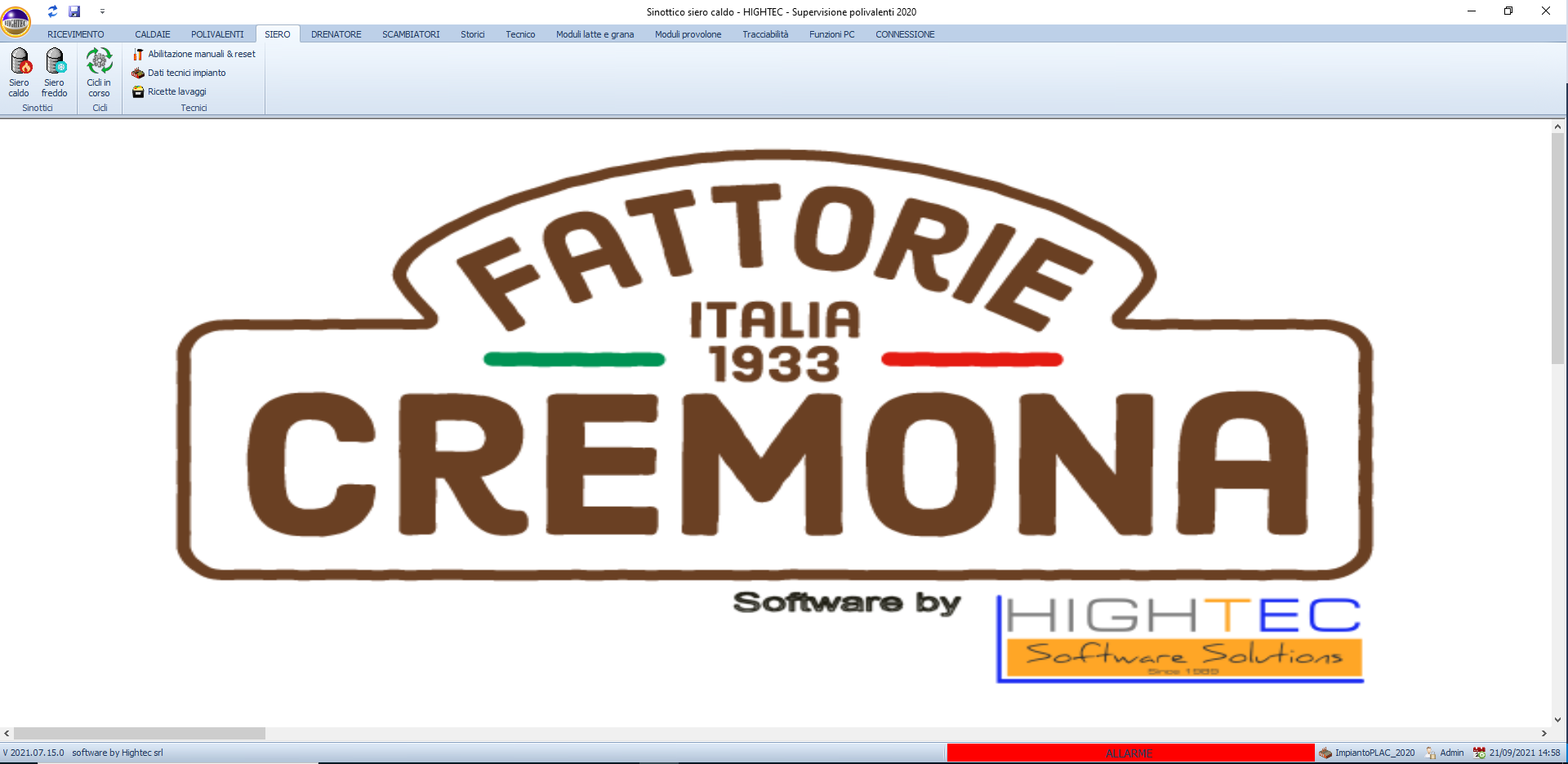Open the quick access toolbar dropdown
1568x764 pixels.
tap(102, 11)
